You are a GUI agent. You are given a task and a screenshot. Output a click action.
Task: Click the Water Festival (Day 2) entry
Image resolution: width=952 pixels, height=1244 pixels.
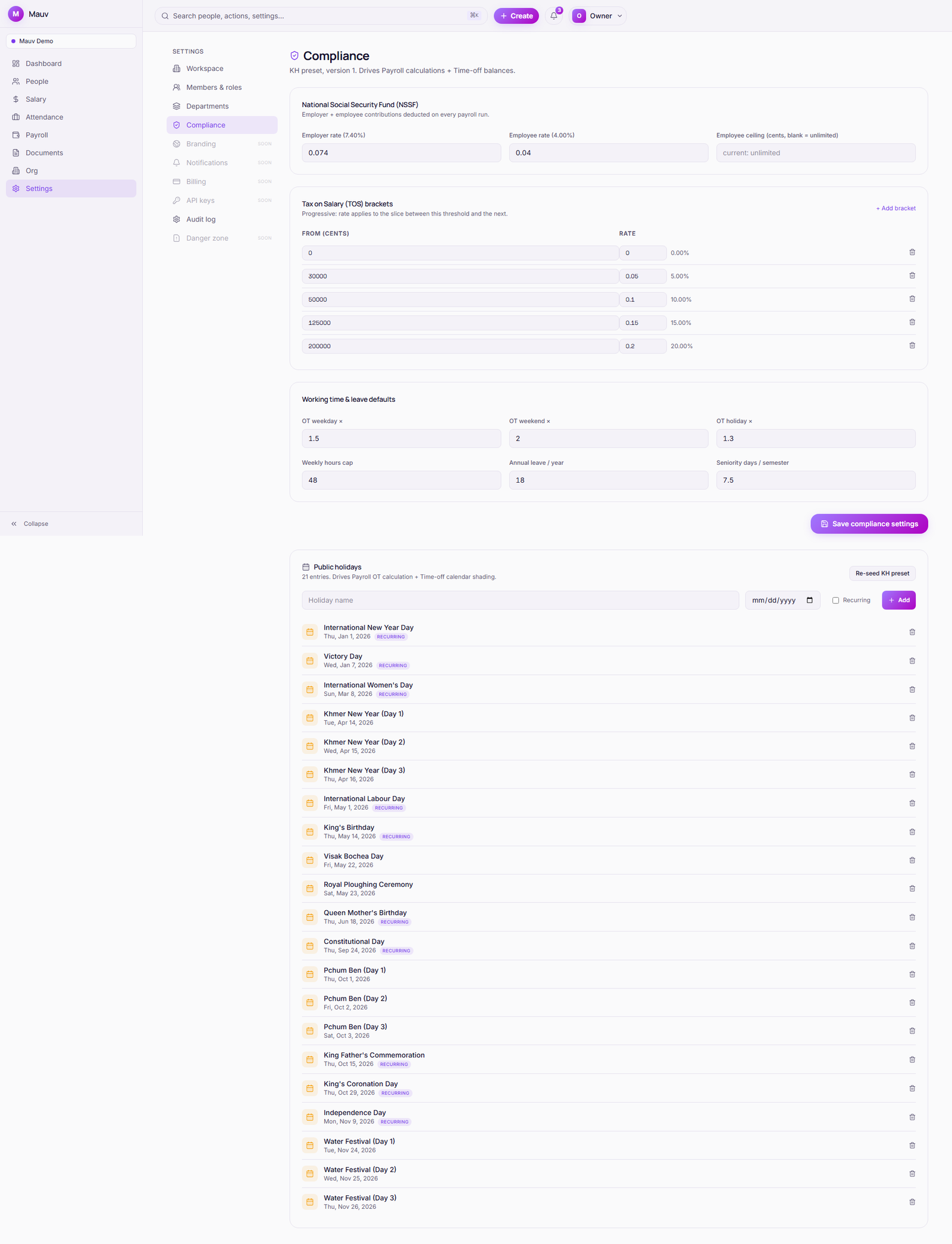609,1174
